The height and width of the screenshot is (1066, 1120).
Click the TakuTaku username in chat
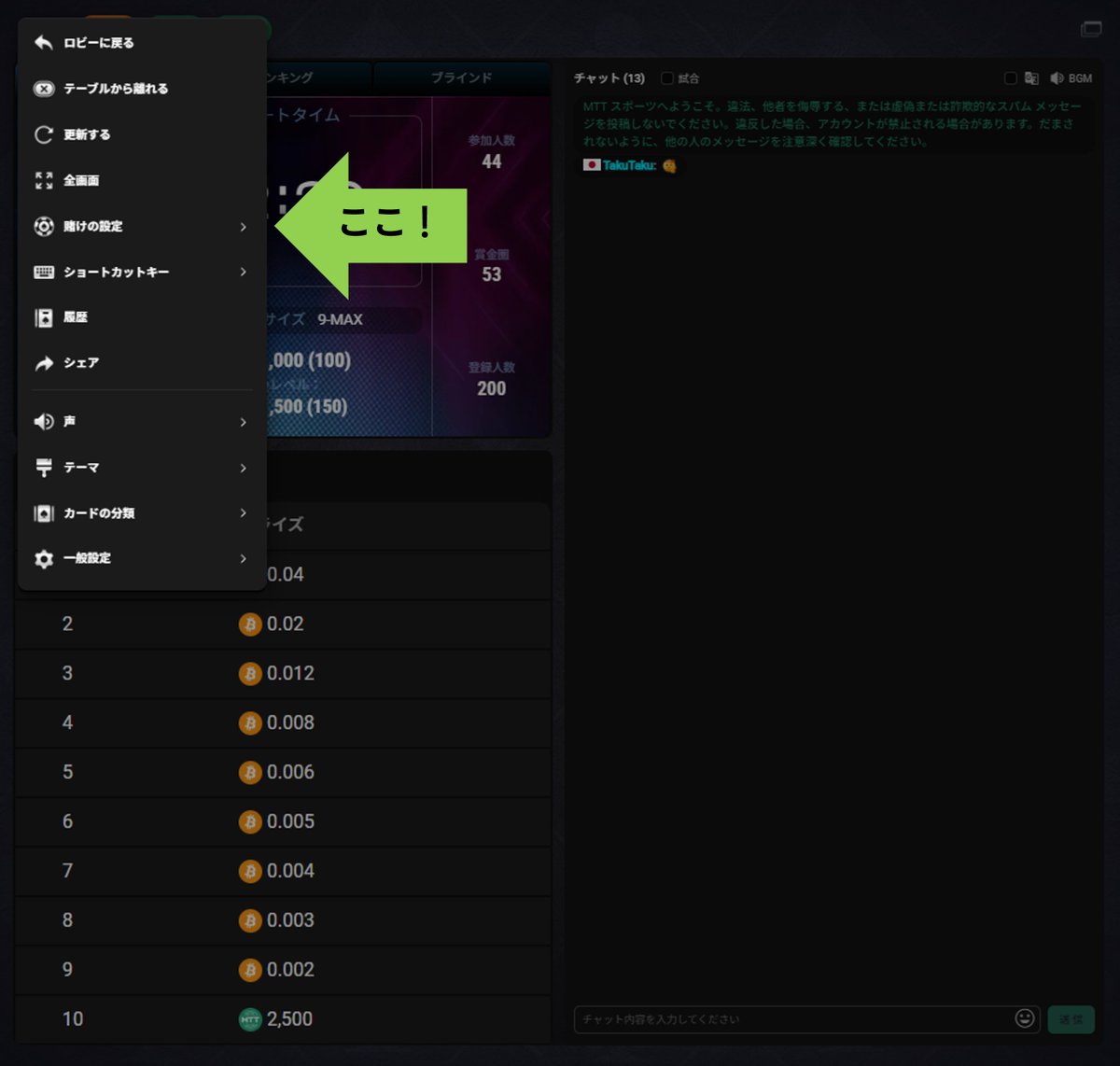630,165
